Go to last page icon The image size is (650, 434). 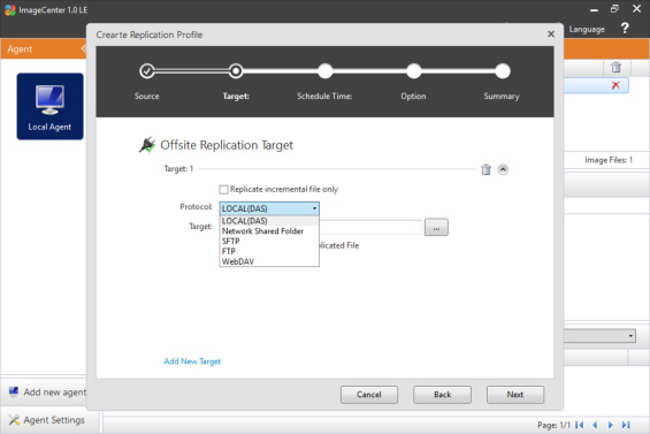point(626,425)
